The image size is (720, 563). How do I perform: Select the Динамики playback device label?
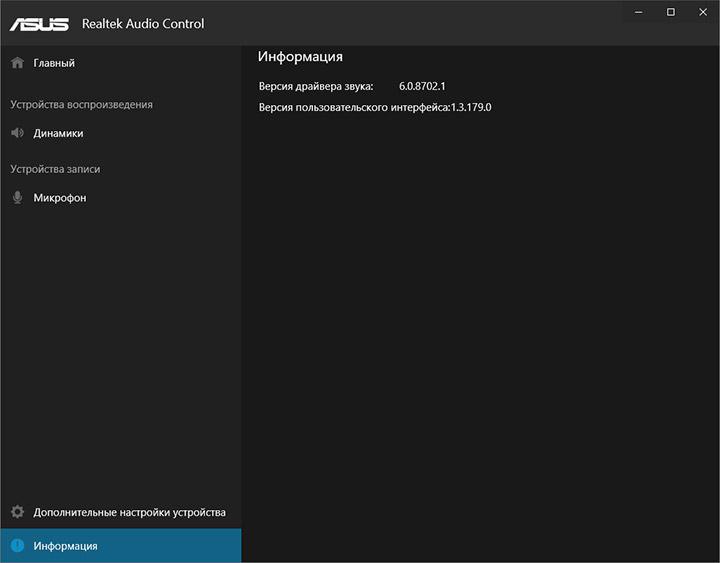(x=58, y=133)
